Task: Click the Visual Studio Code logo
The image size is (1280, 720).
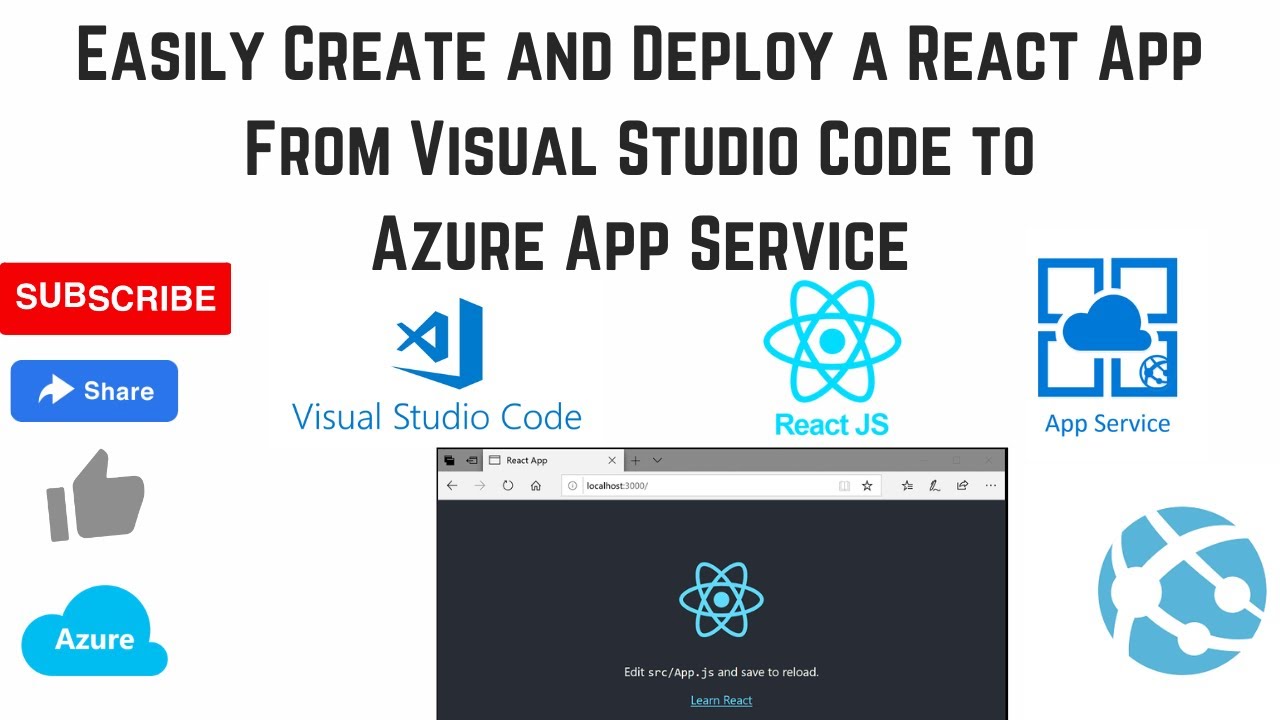Action: [x=438, y=344]
